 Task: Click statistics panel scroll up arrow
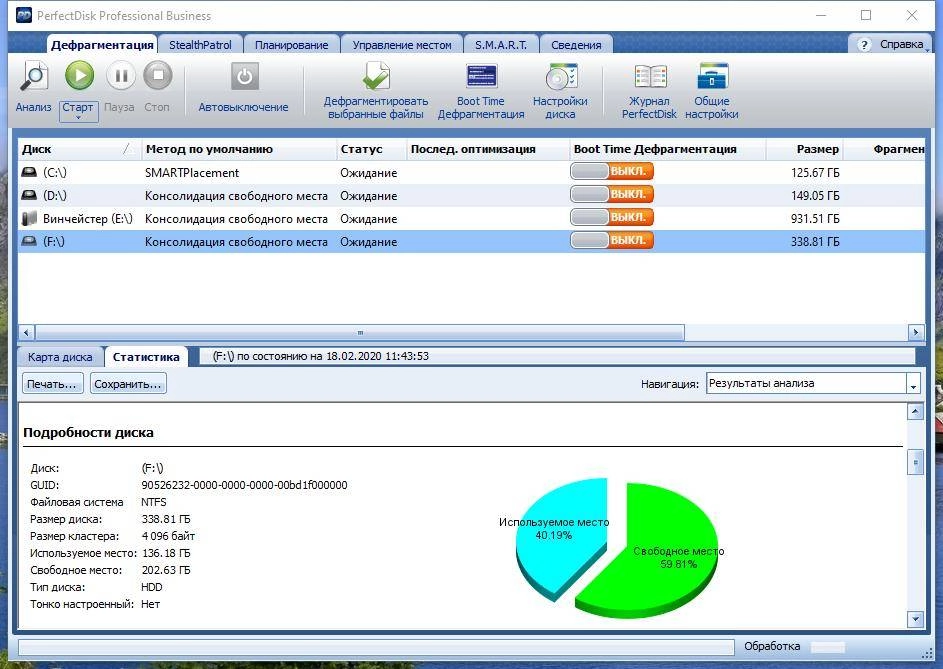(915, 412)
